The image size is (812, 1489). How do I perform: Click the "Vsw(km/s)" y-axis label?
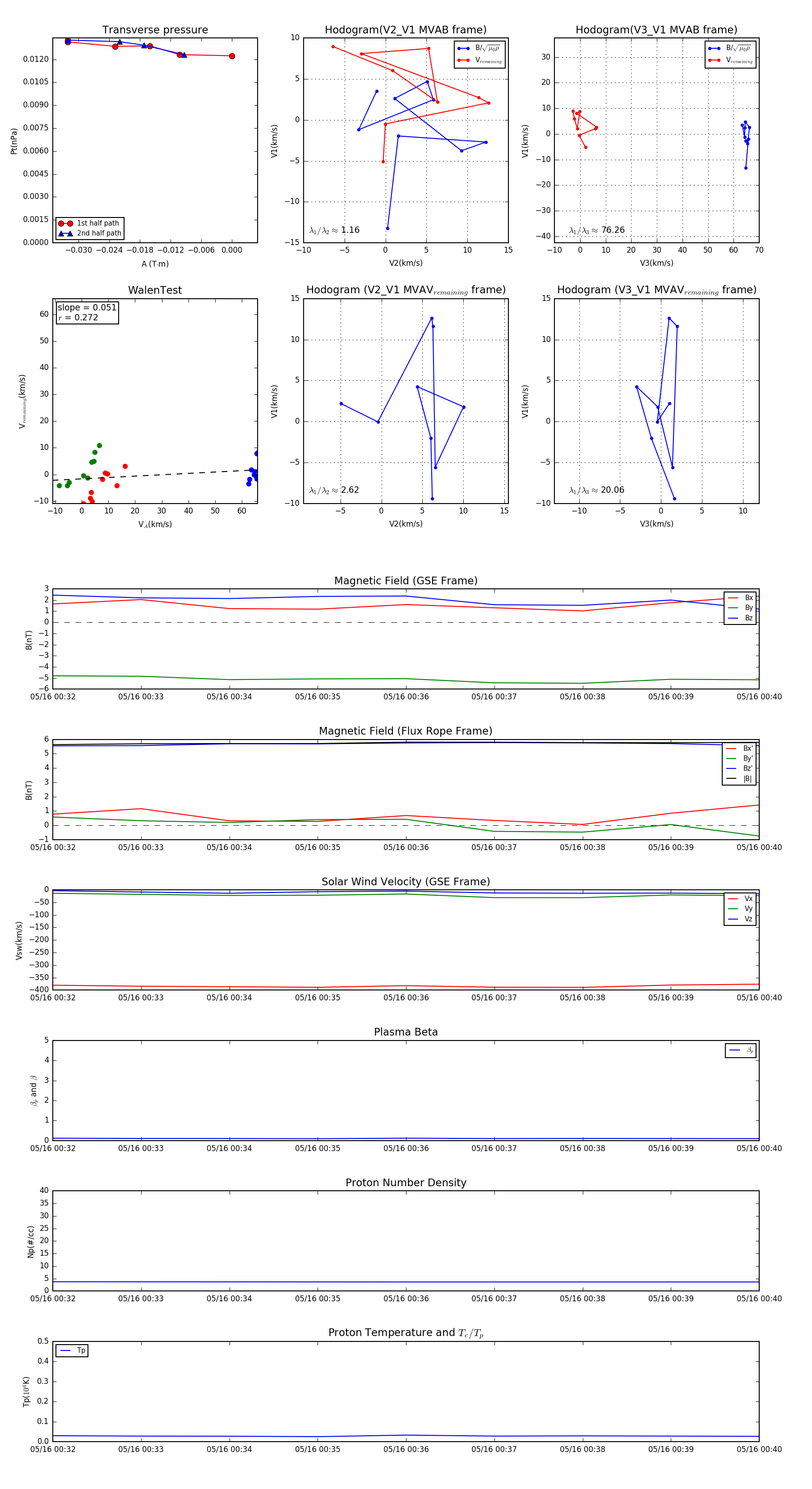[x=19, y=941]
